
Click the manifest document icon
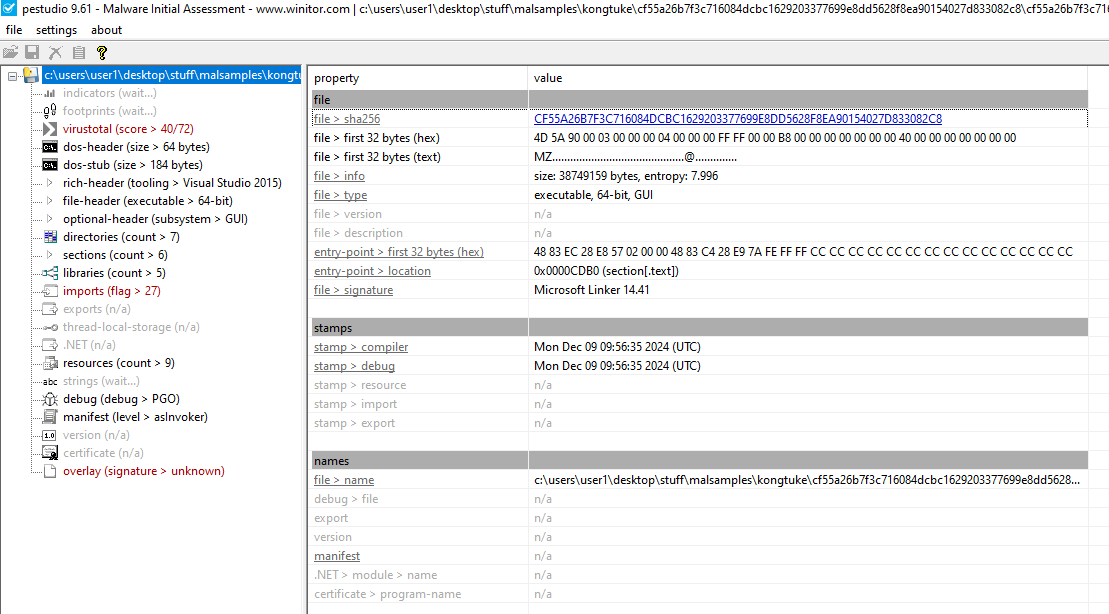pyautogui.click(x=50, y=417)
